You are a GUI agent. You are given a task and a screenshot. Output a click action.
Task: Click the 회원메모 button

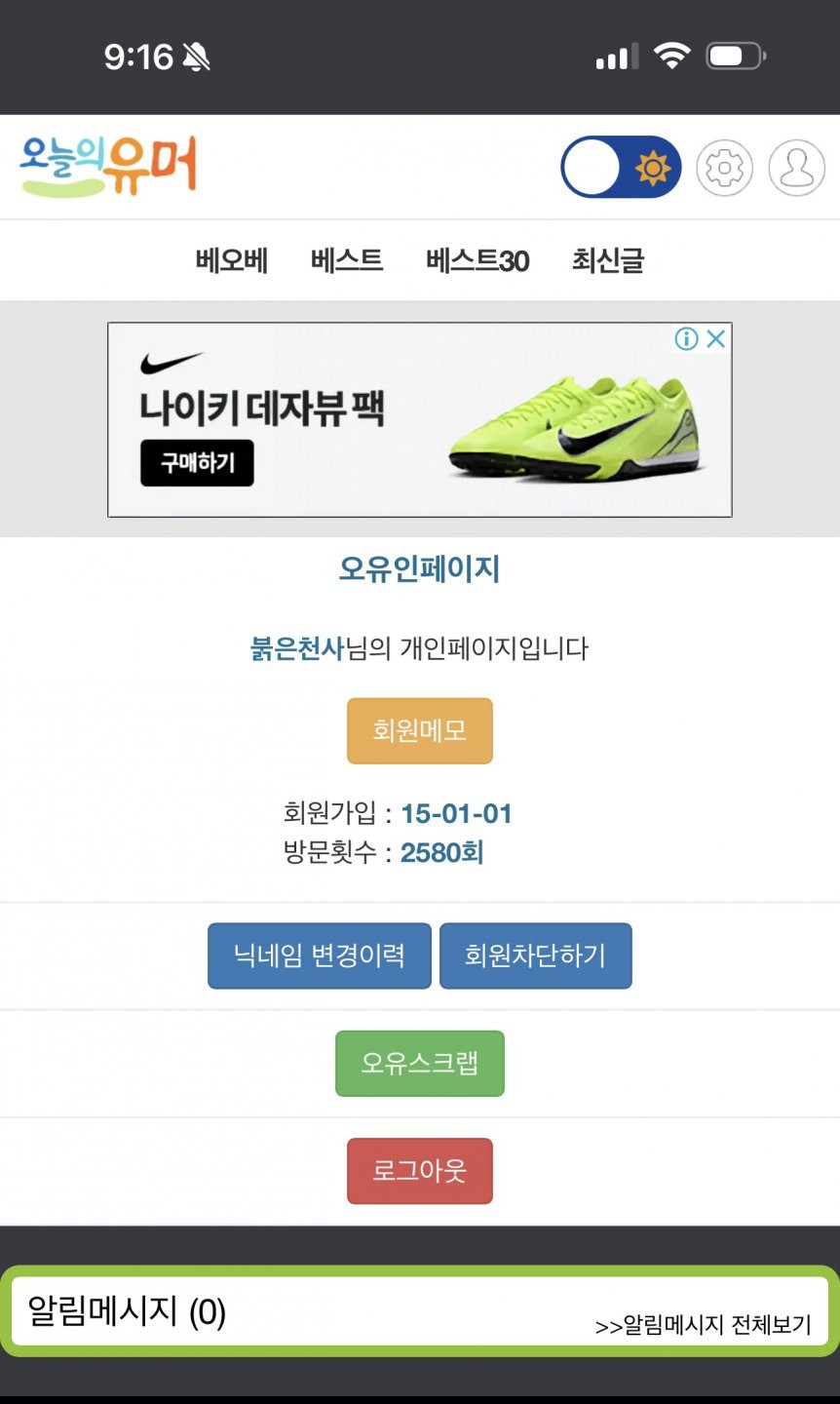pyautogui.click(x=420, y=730)
